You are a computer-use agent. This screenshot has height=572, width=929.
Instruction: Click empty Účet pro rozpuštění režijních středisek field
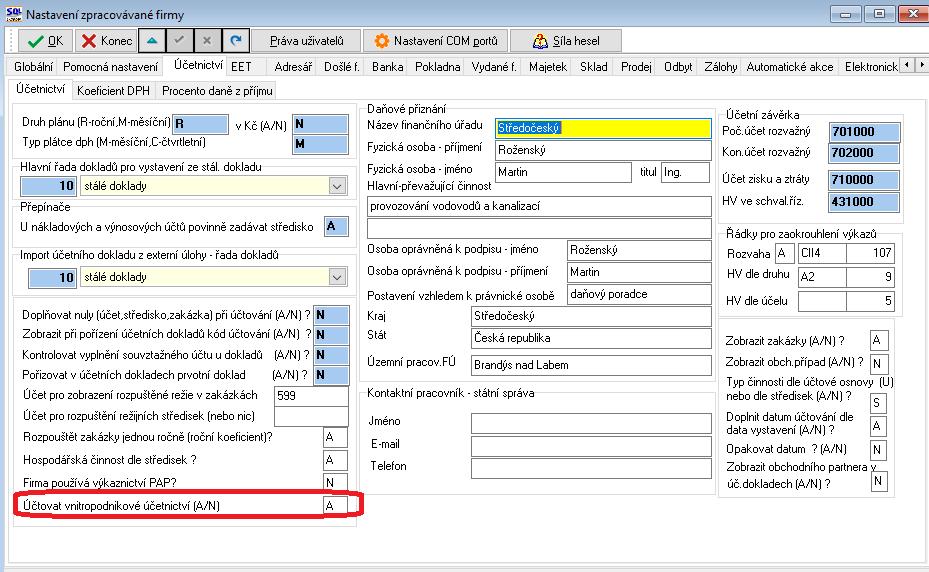click(x=311, y=416)
